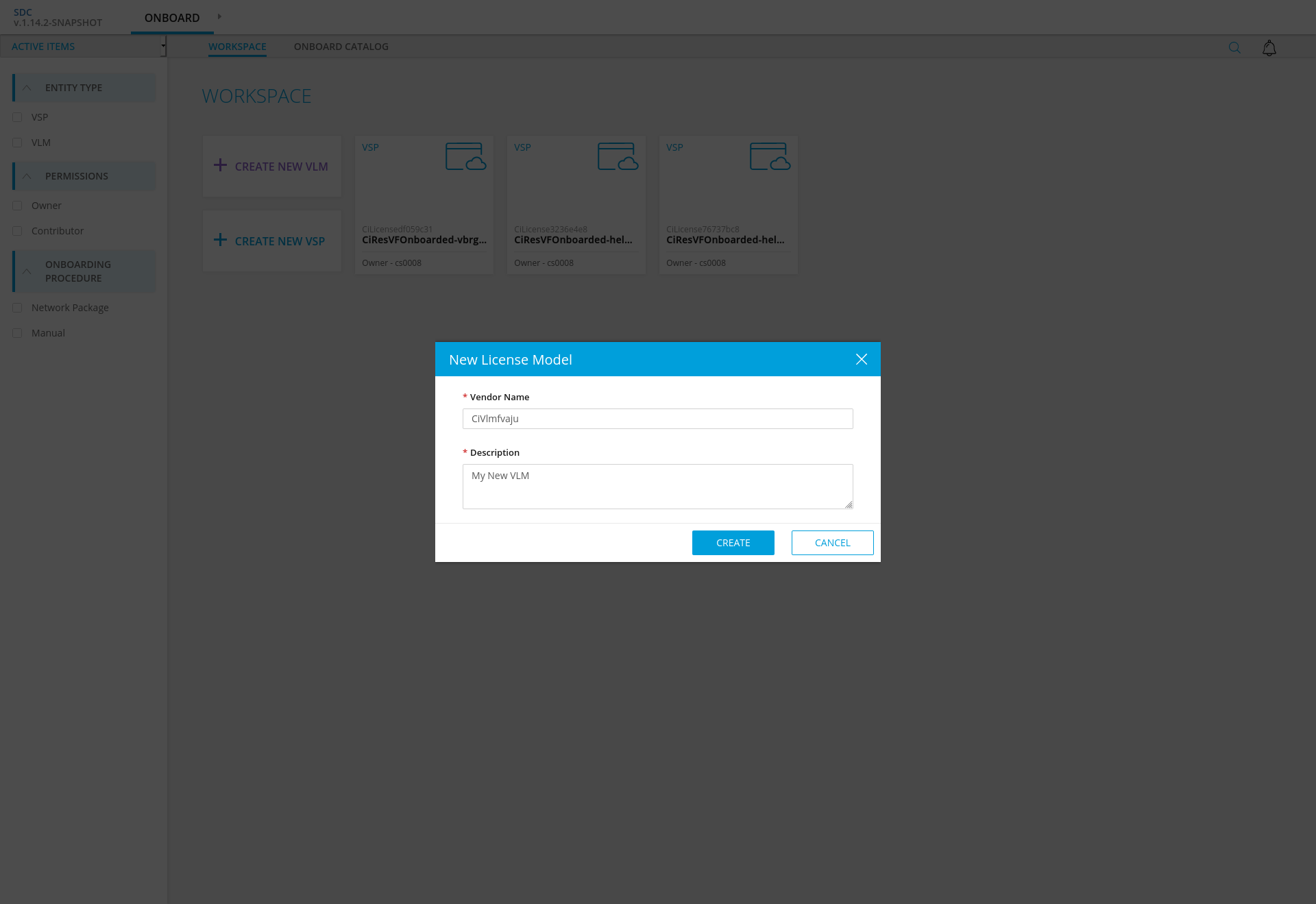The height and width of the screenshot is (904, 1316).
Task: Switch to the Onboard Catalog tab
Action: [341, 47]
